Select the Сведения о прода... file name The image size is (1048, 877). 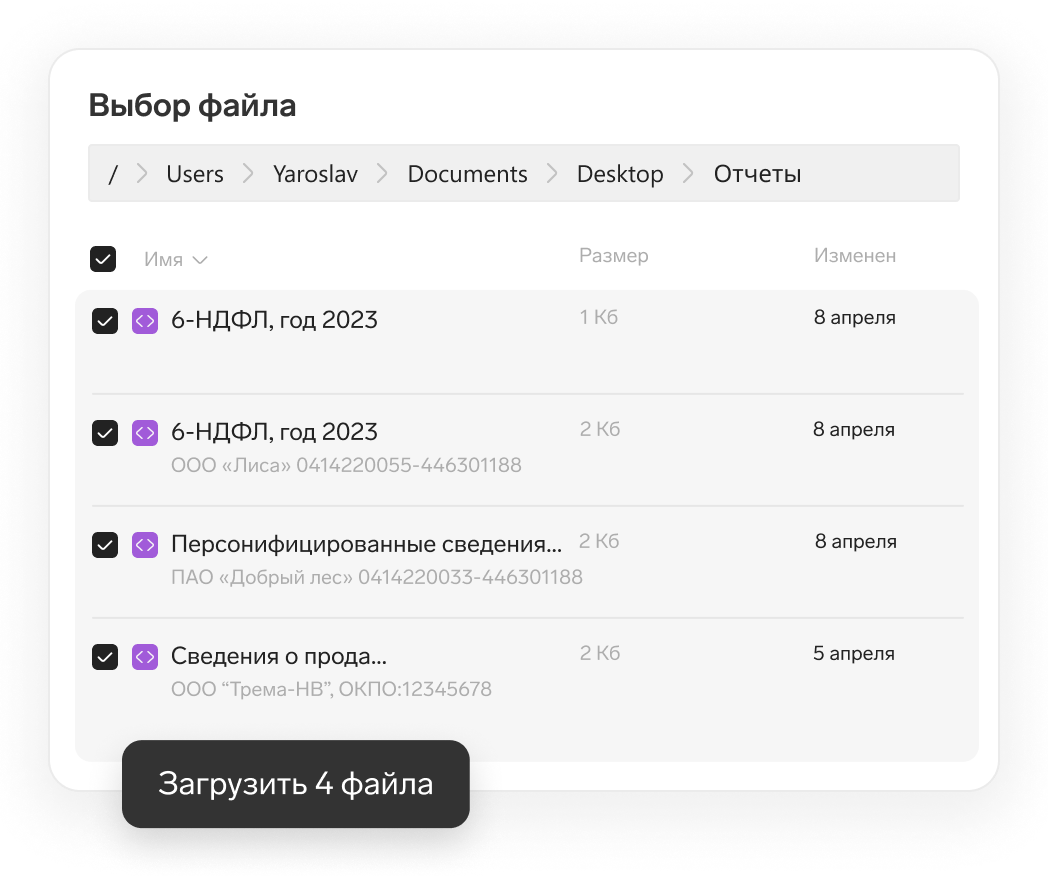278,657
